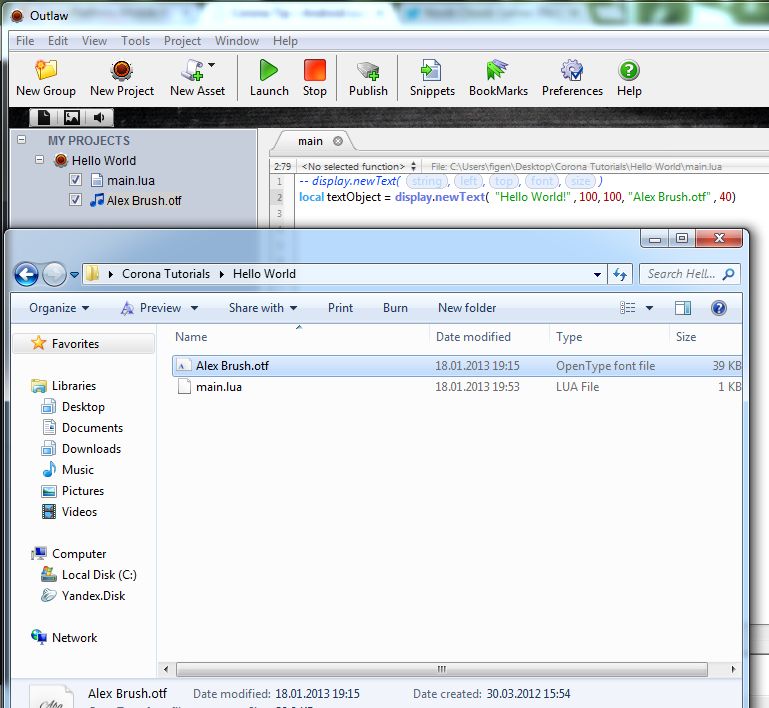This screenshot has height=708, width=769.
Task: Click the blue Explorer help icon
Action: (718, 307)
